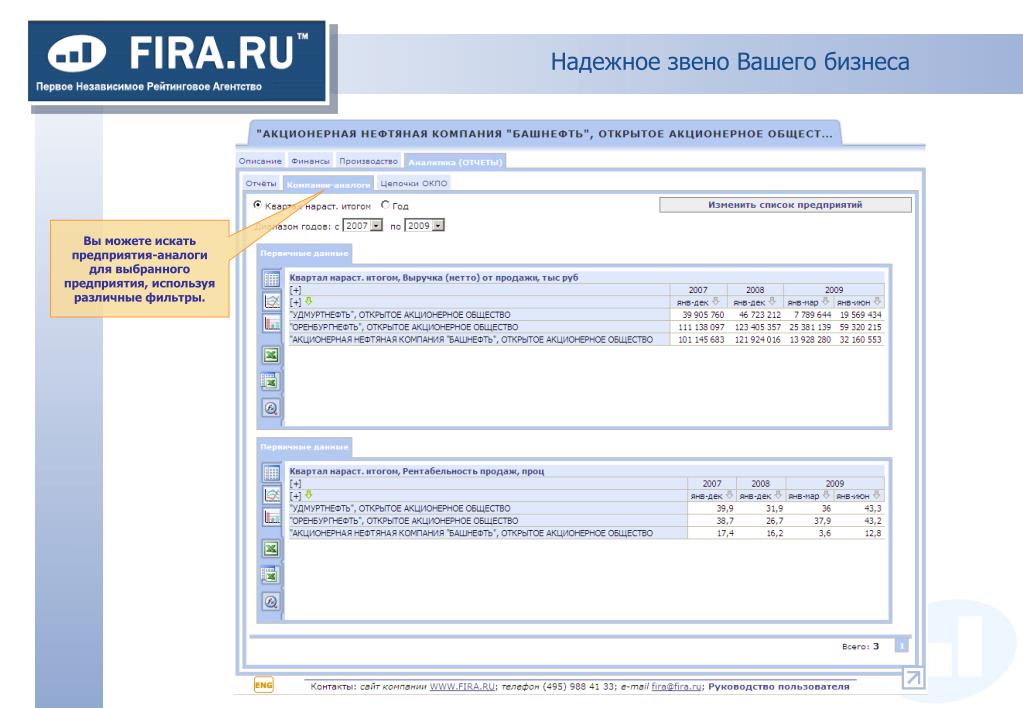Viewport: 1023px width, 708px height.
Task: Go to page 1 in the pager
Action: click(x=902, y=646)
